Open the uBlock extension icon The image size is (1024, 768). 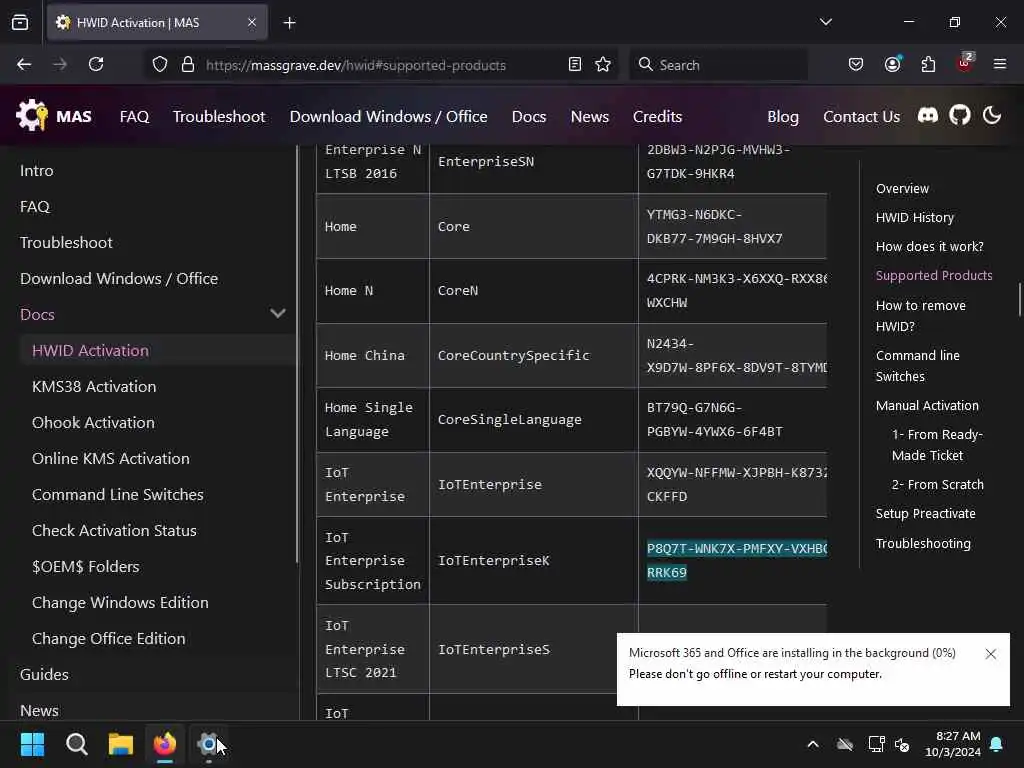click(x=965, y=63)
